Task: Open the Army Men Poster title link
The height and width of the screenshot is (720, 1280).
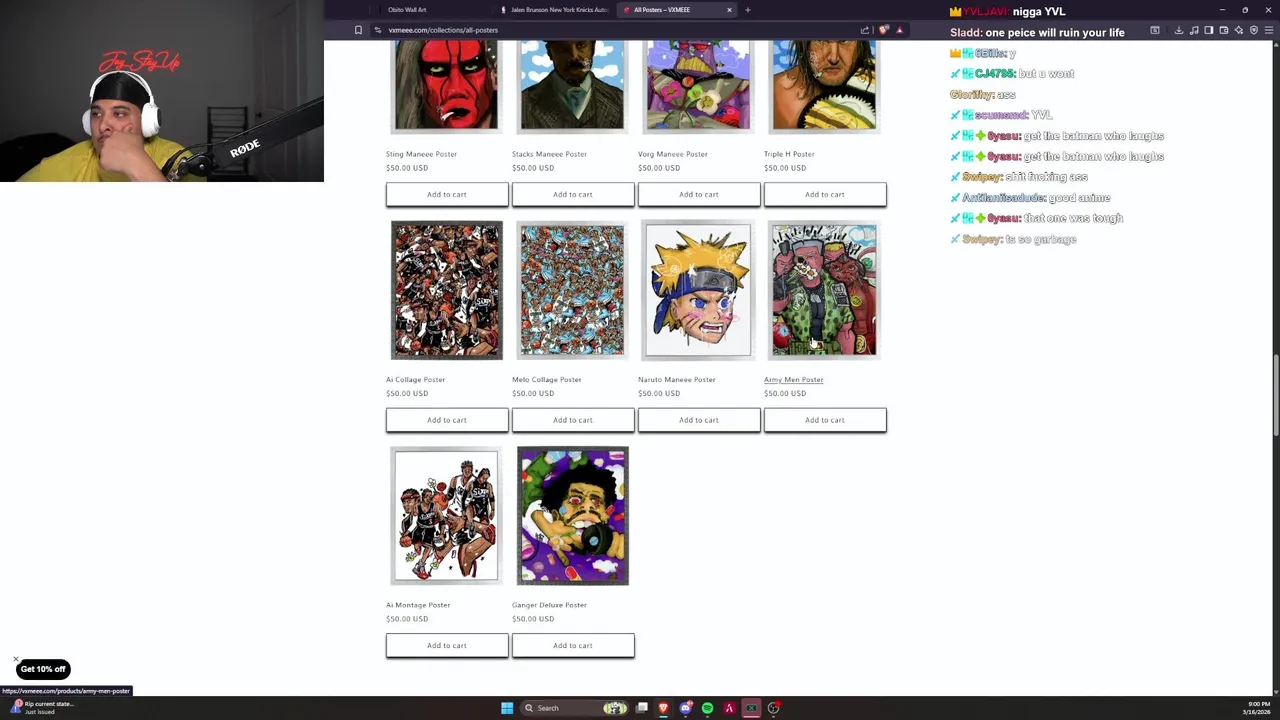Action: point(793,380)
